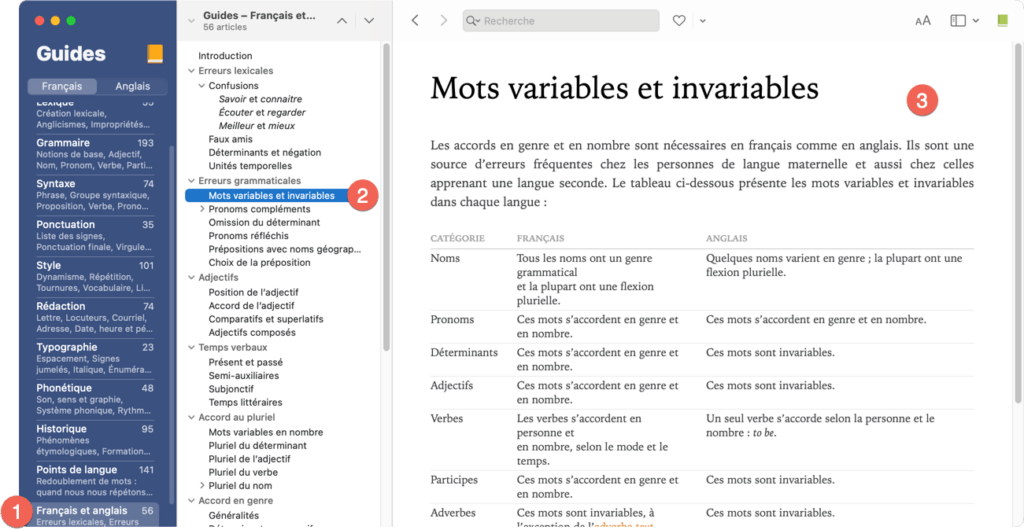
Task: Open the Style guide
Action: click(95, 276)
